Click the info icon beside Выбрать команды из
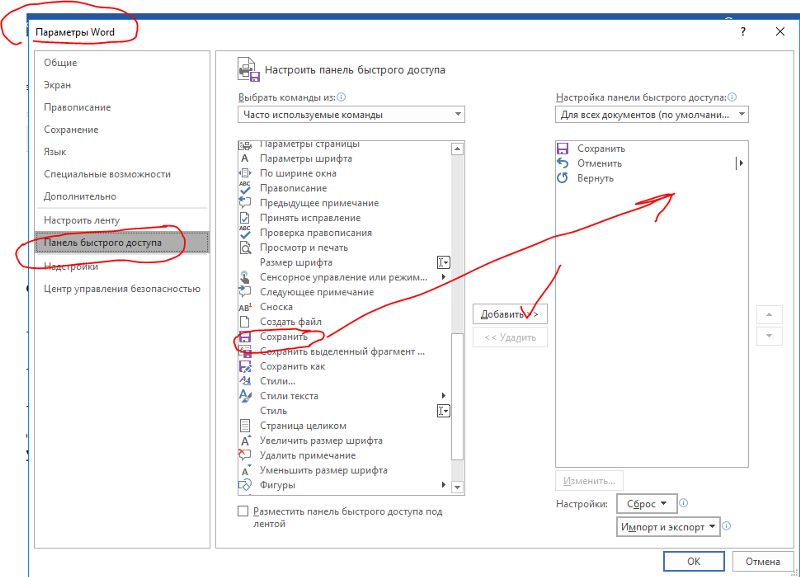Image resolution: width=800 pixels, height=577 pixels. pos(341,97)
